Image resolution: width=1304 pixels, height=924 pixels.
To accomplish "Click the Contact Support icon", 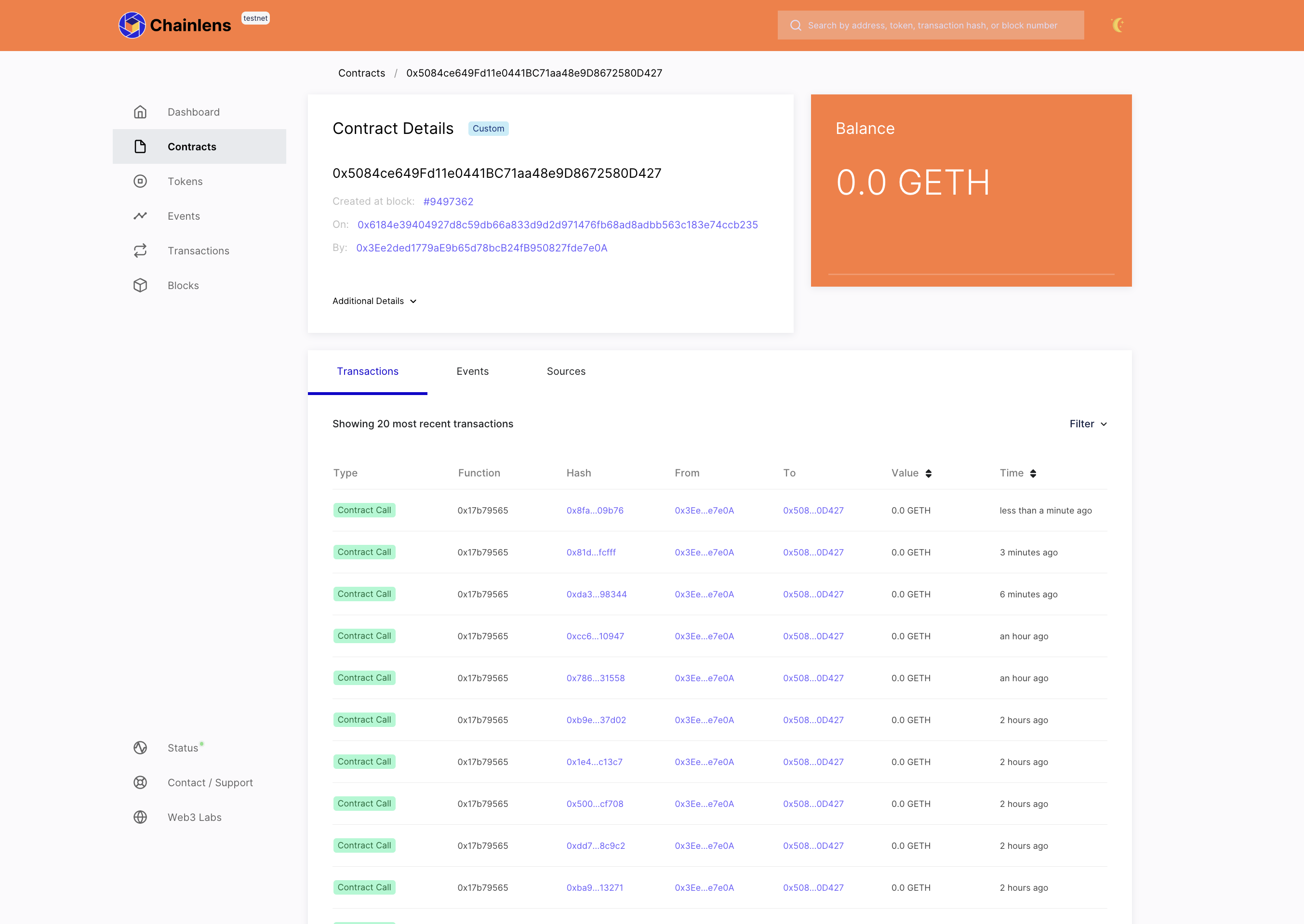I will pos(140,782).
